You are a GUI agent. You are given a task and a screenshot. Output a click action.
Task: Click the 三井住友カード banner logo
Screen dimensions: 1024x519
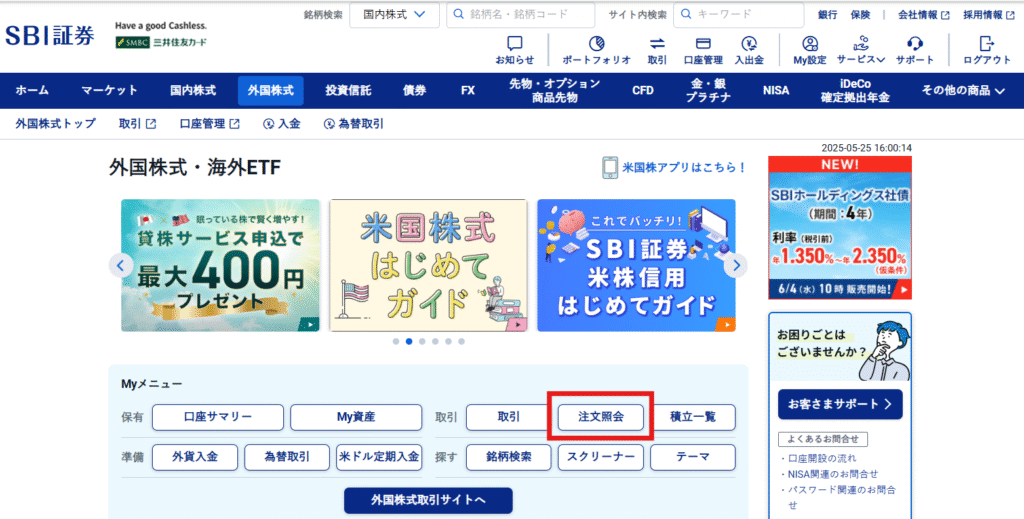pyautogui.click(x=161, y=42)
